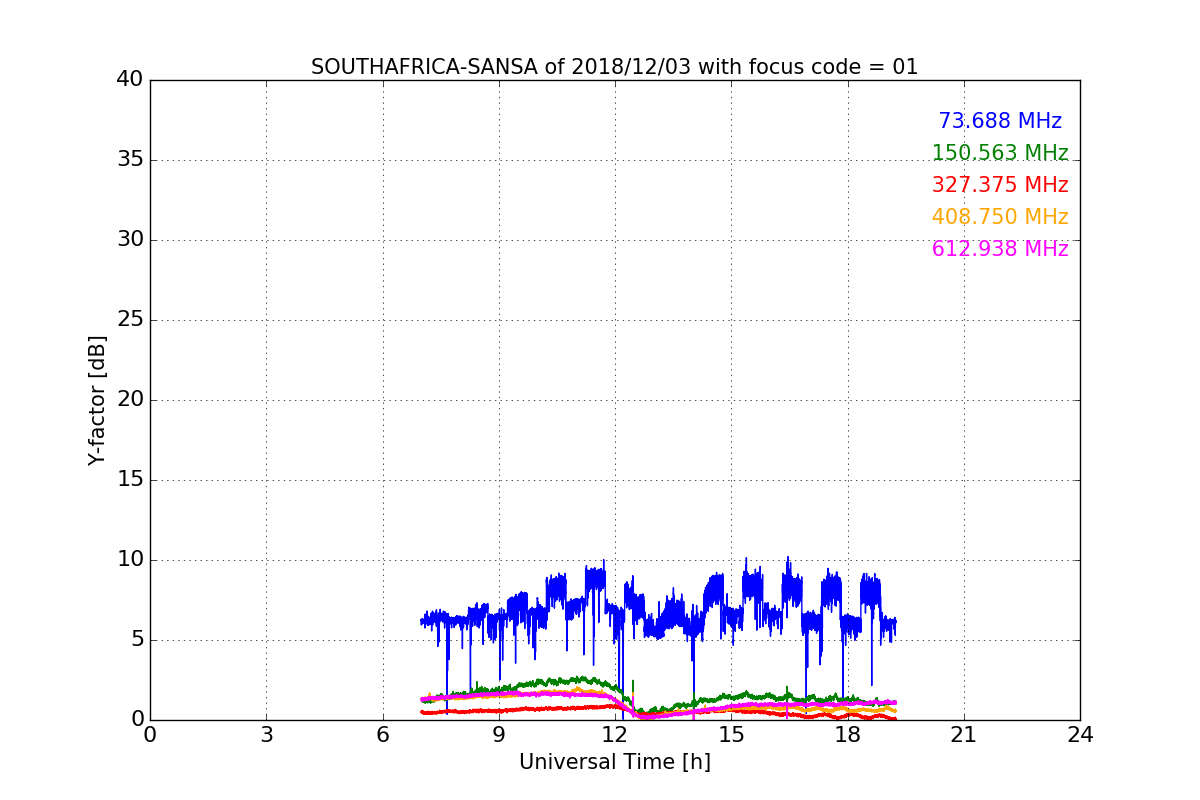1200x800 pixels.
Task: Select the 327.375 MHz legend label
Action: (x=1000, y=185)
